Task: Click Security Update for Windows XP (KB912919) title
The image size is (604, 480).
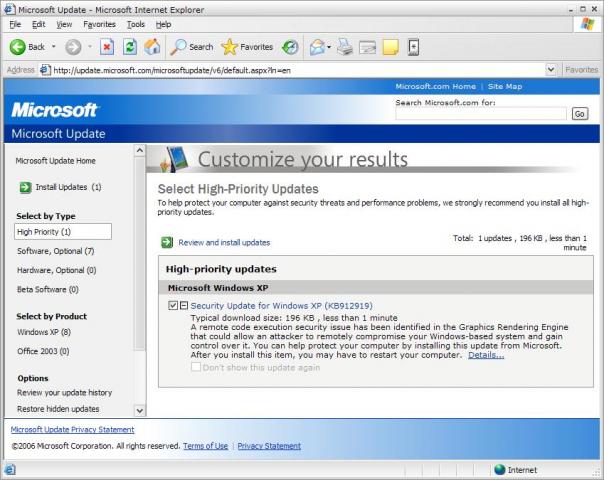Action: (282, 305)
